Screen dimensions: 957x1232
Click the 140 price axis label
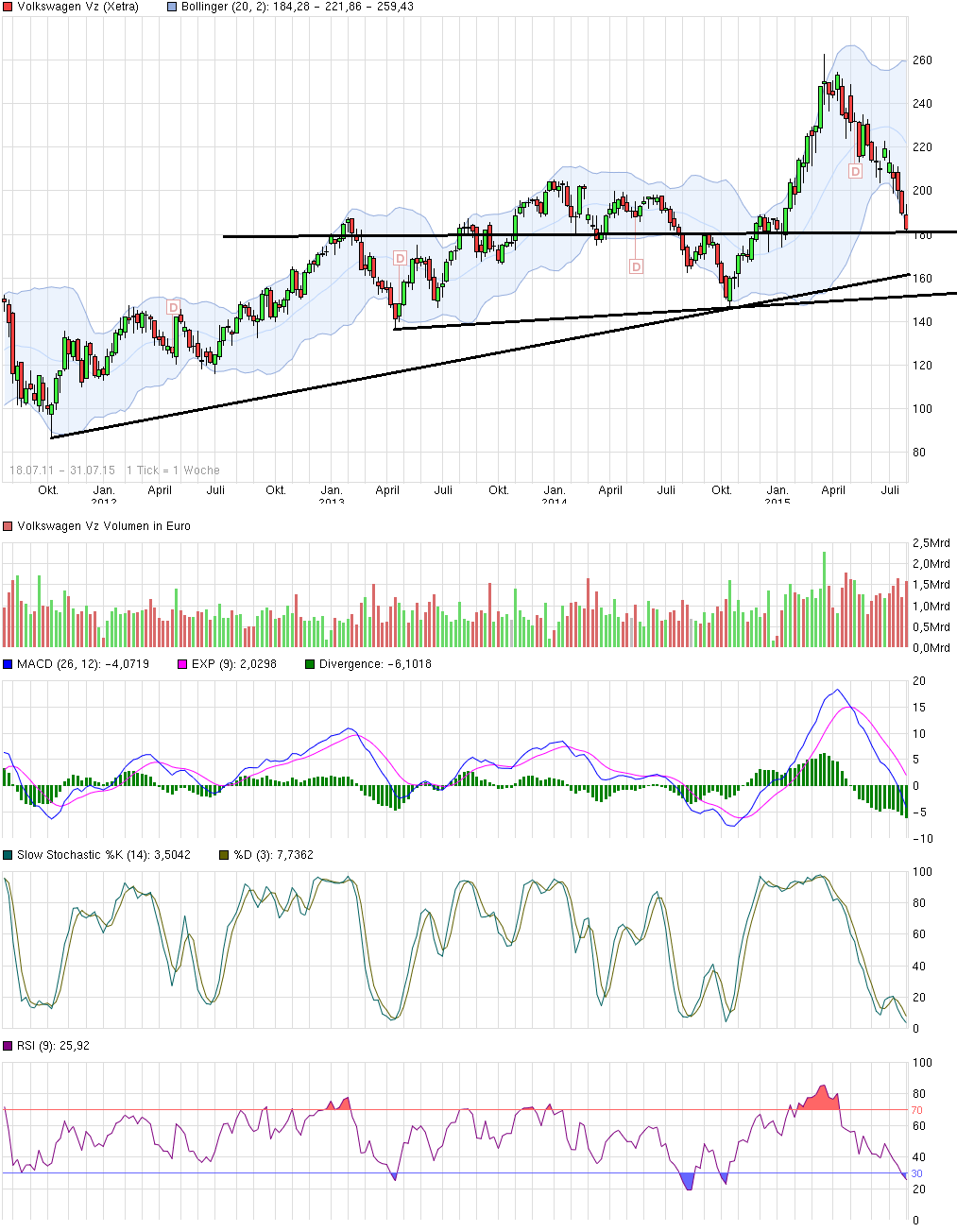pyautogui.click(x=922, y=322)
